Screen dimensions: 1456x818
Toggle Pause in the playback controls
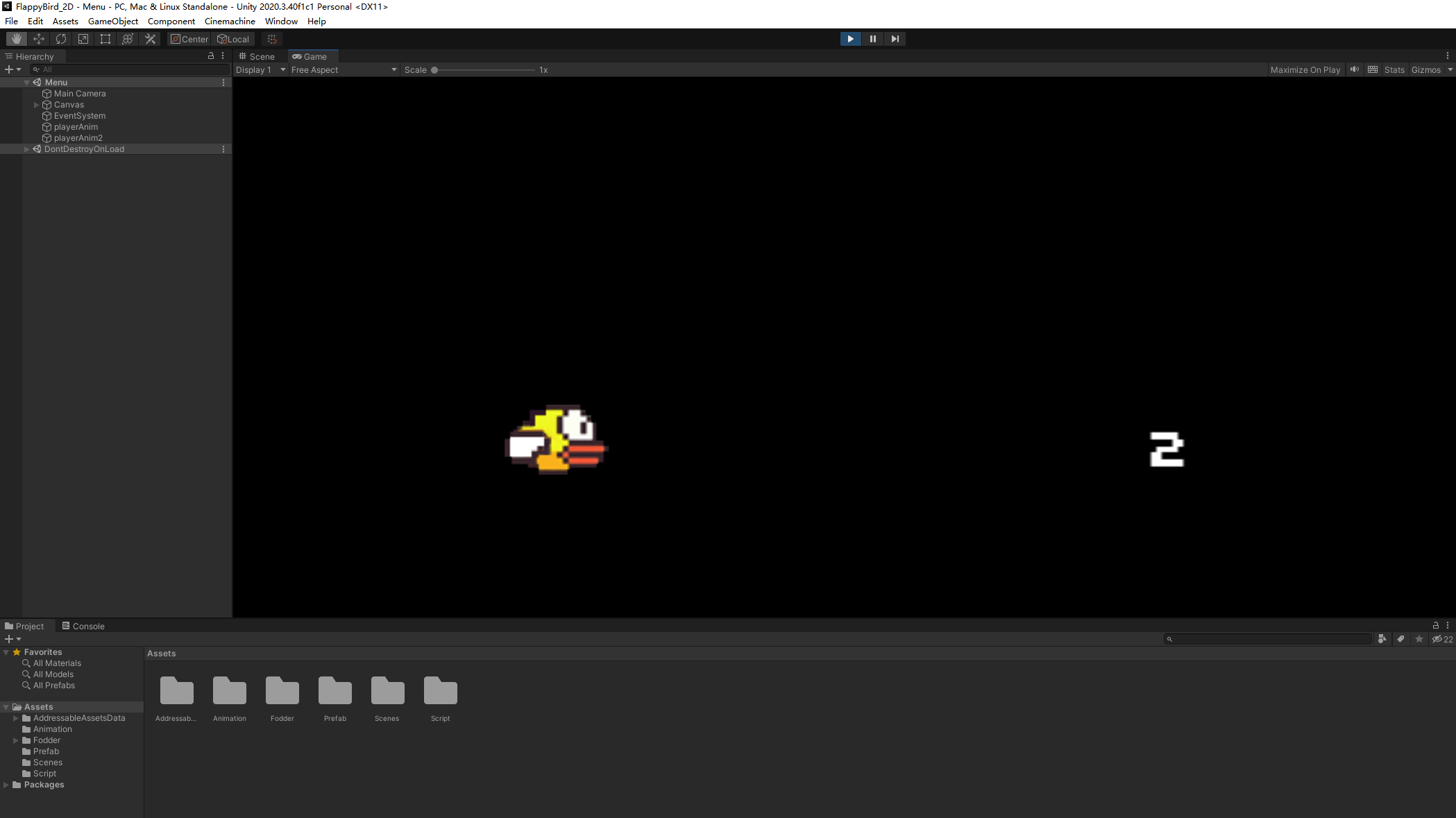point(872,39)
